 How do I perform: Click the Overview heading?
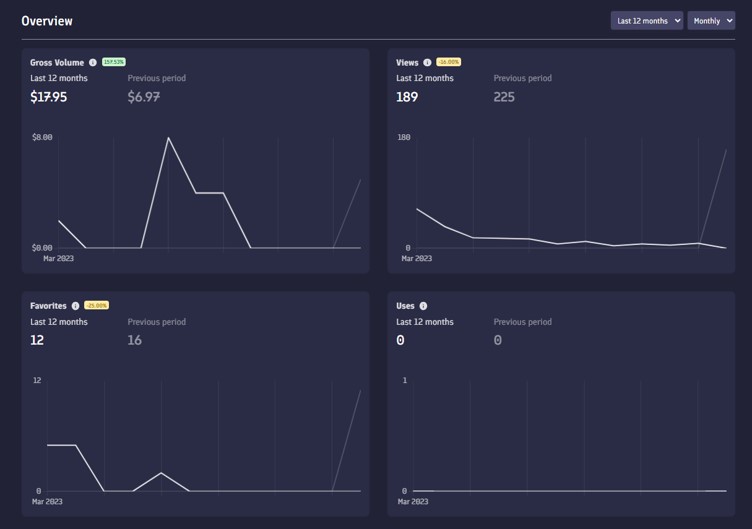[x=47, y=21]
